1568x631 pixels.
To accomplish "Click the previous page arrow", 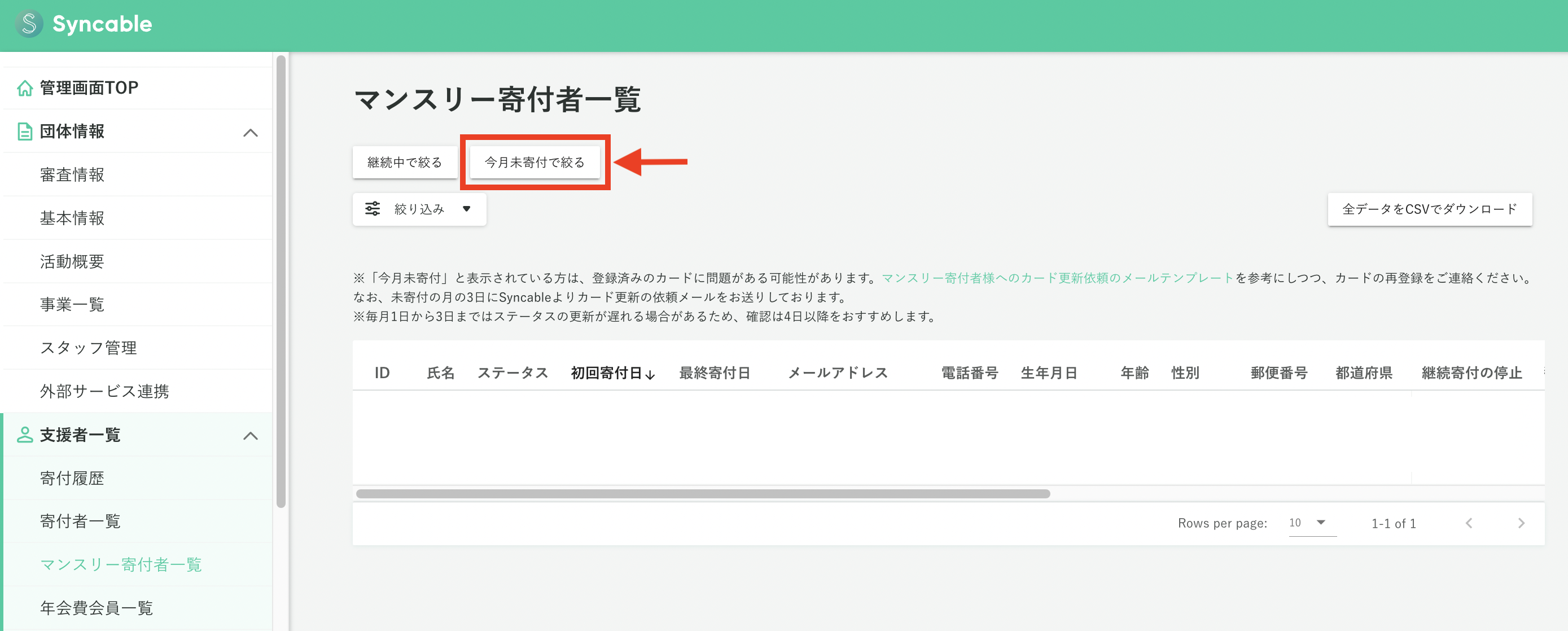I will coord(1470,523).
